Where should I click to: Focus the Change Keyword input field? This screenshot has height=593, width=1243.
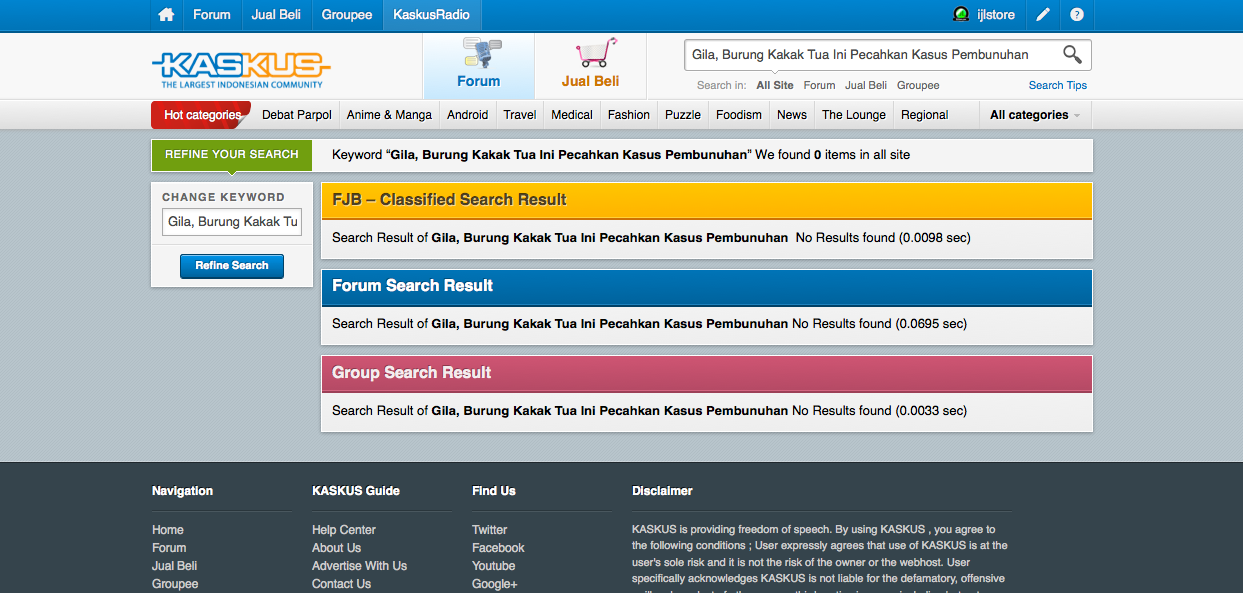tap(232, 222)
